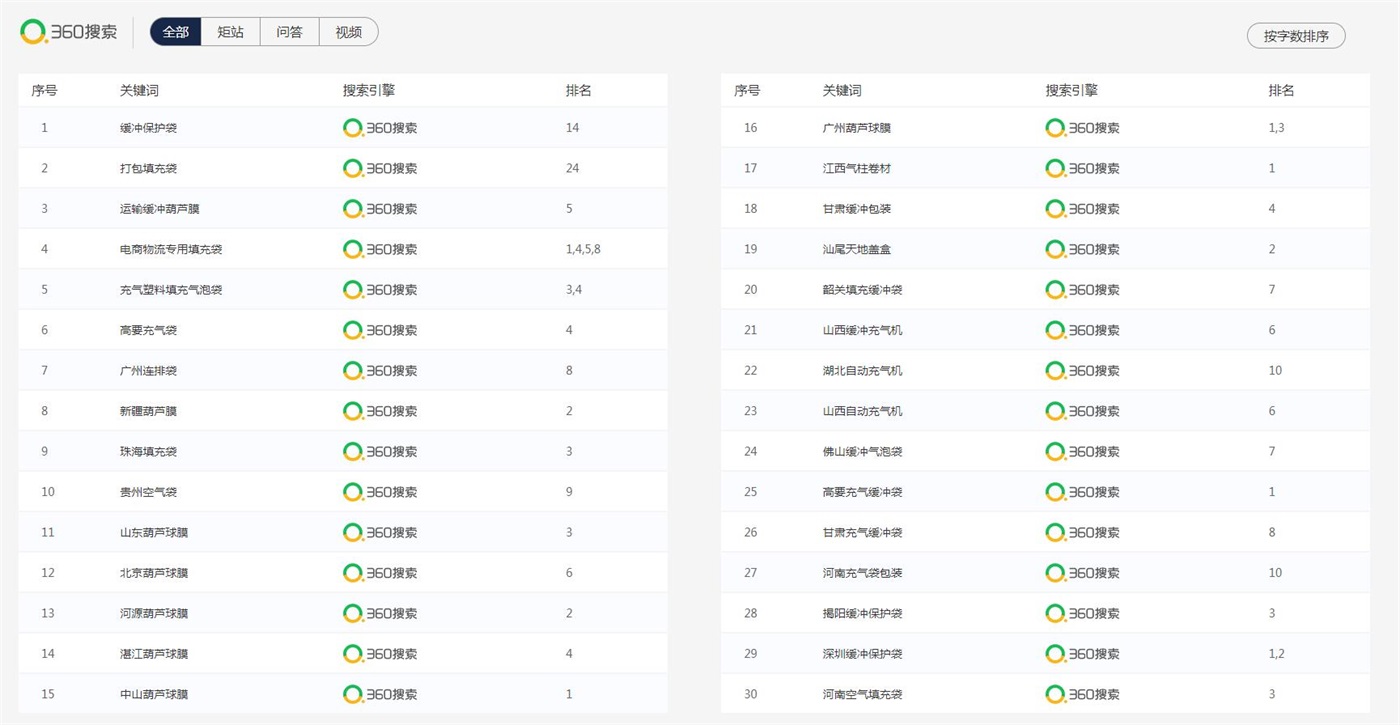The width and height of the screenshot is (1400, 725).
Task: Click 360搜索 icon beside 中山葫芦球膜
Action: (x=380, y=694)
